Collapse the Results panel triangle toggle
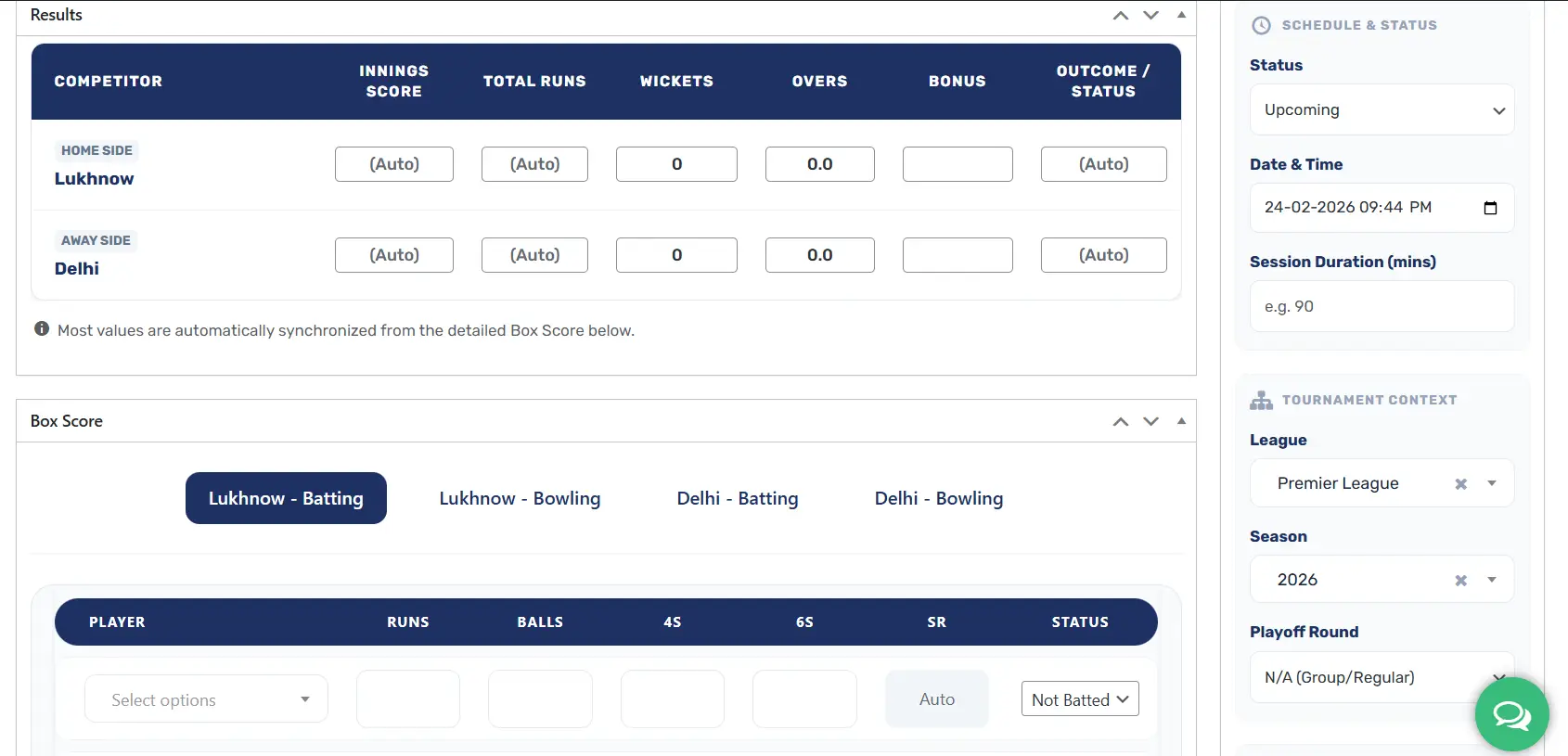 [1181, 15]
